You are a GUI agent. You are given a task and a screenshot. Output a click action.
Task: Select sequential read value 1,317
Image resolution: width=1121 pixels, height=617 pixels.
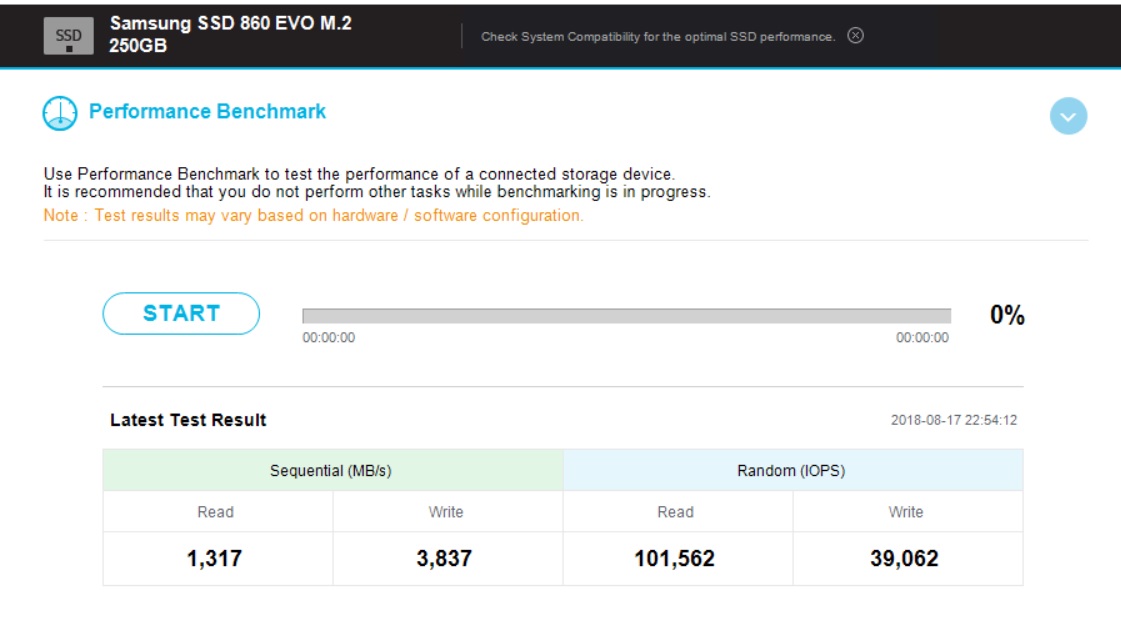coord(214,558)
